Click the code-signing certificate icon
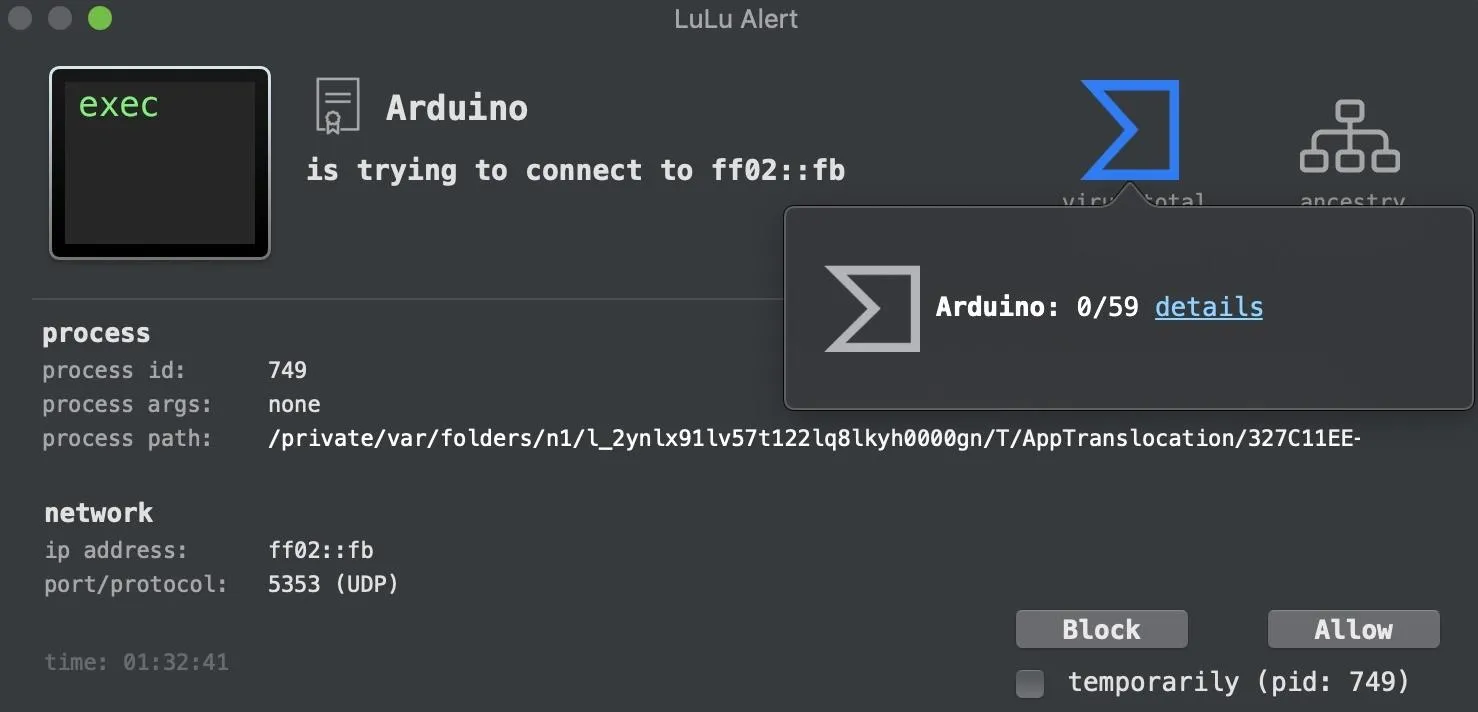The height and width of the screenshot is (712, 1478). [x=337, y=106]
